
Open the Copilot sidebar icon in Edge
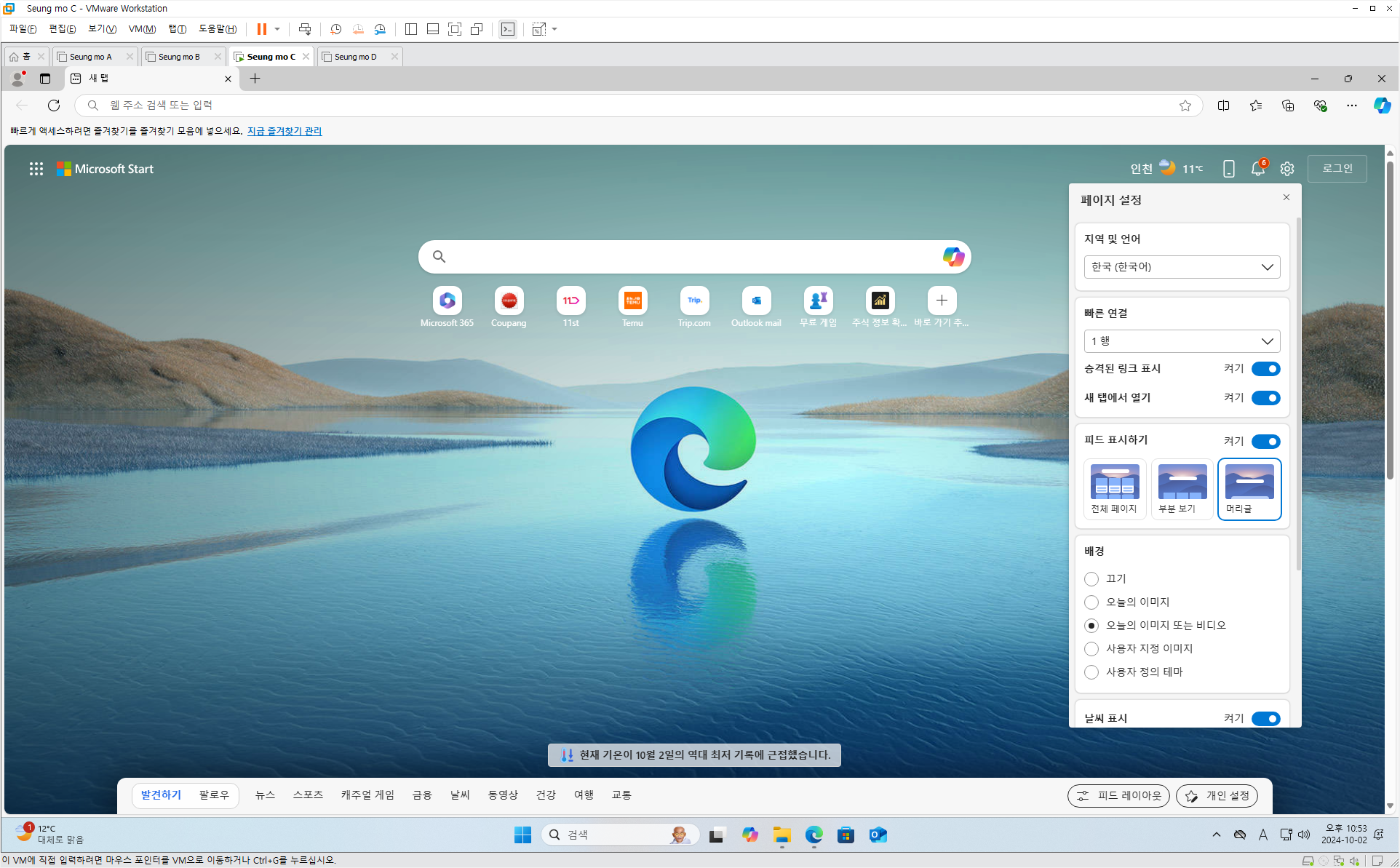[1382, 105]
